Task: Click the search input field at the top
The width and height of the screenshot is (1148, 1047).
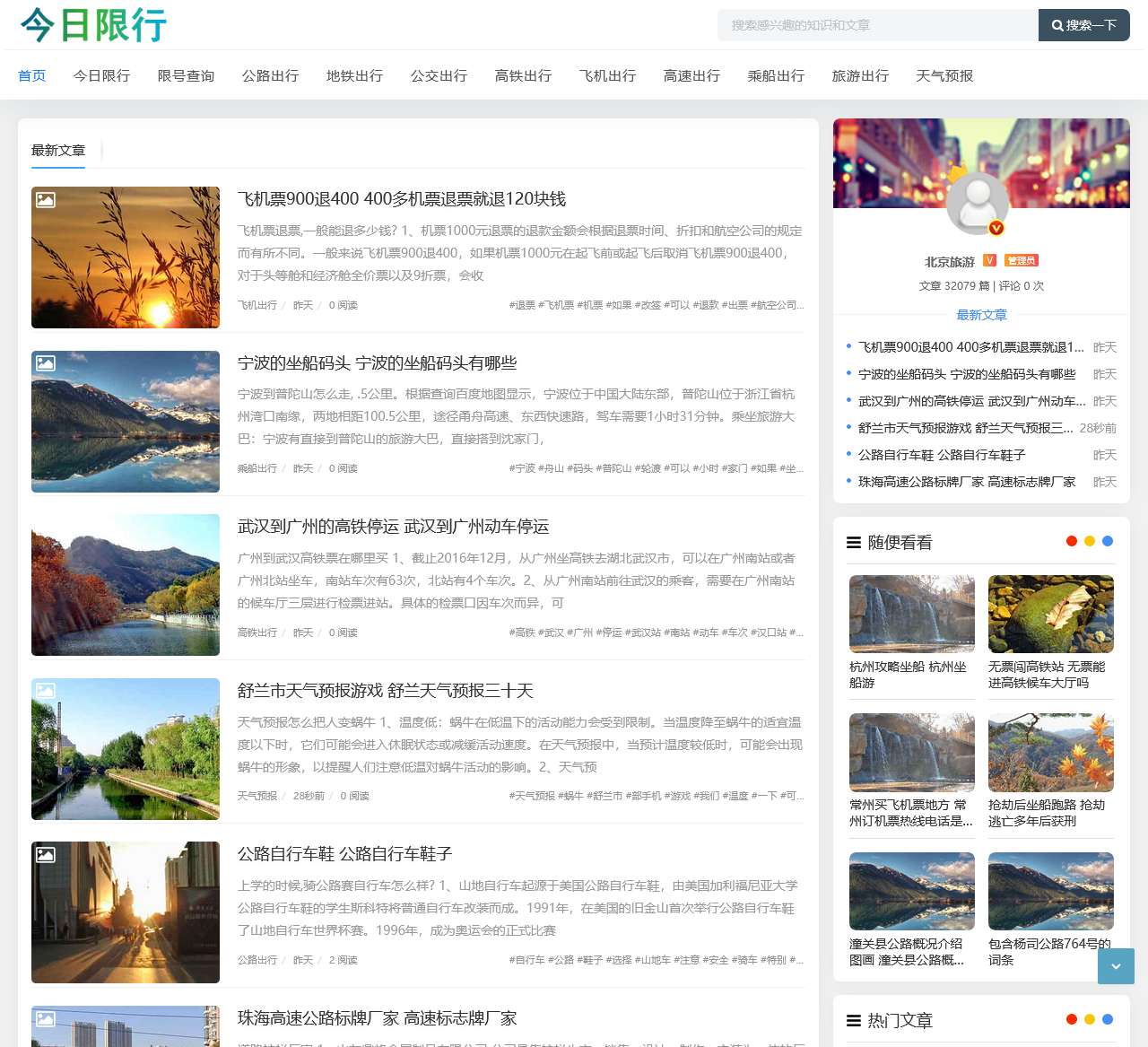Action: click(x=877, y=25)
